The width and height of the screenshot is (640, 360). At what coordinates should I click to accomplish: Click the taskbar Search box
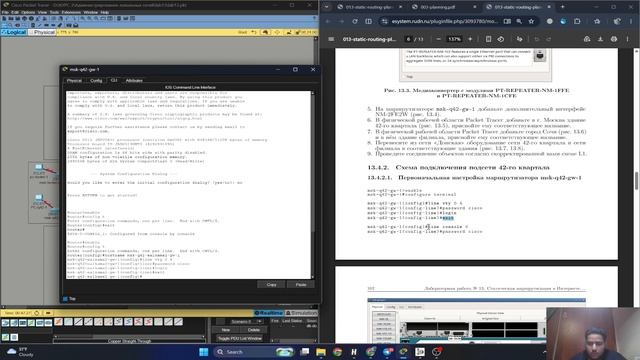254,352
